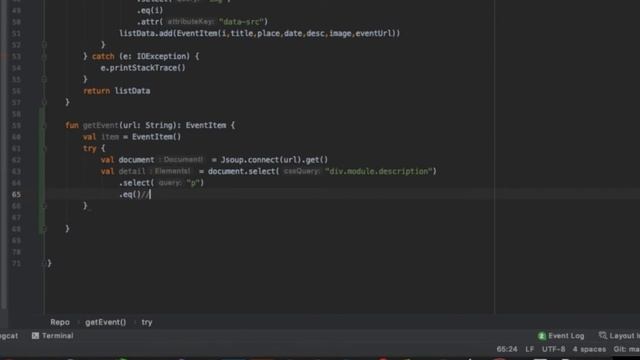Click the 65:24 caret position indicator

(x=507, y=349)
